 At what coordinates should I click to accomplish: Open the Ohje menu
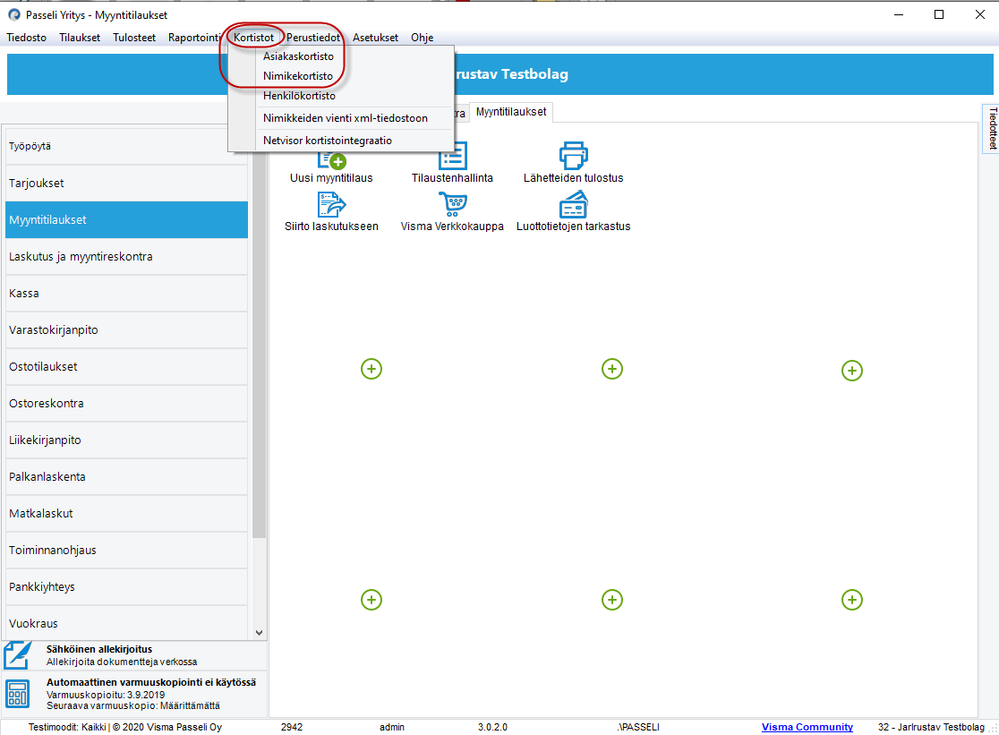tap(422, 38)
